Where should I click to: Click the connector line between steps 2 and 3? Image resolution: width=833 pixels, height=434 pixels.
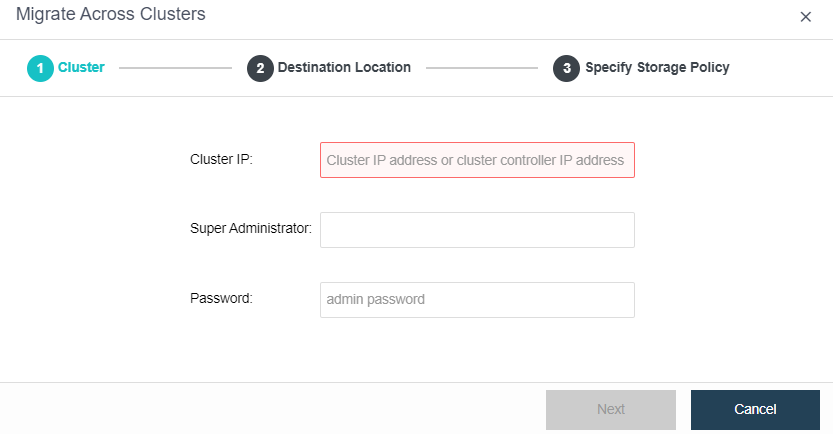pos(482,69)
